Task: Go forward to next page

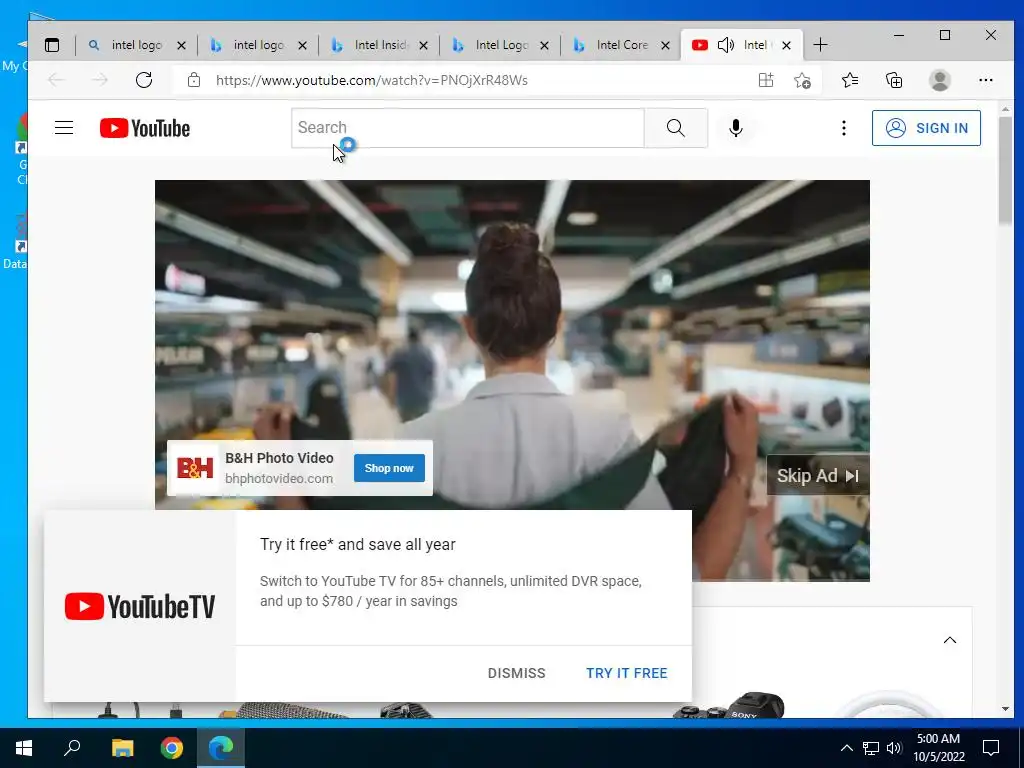Action: [100, 80]
